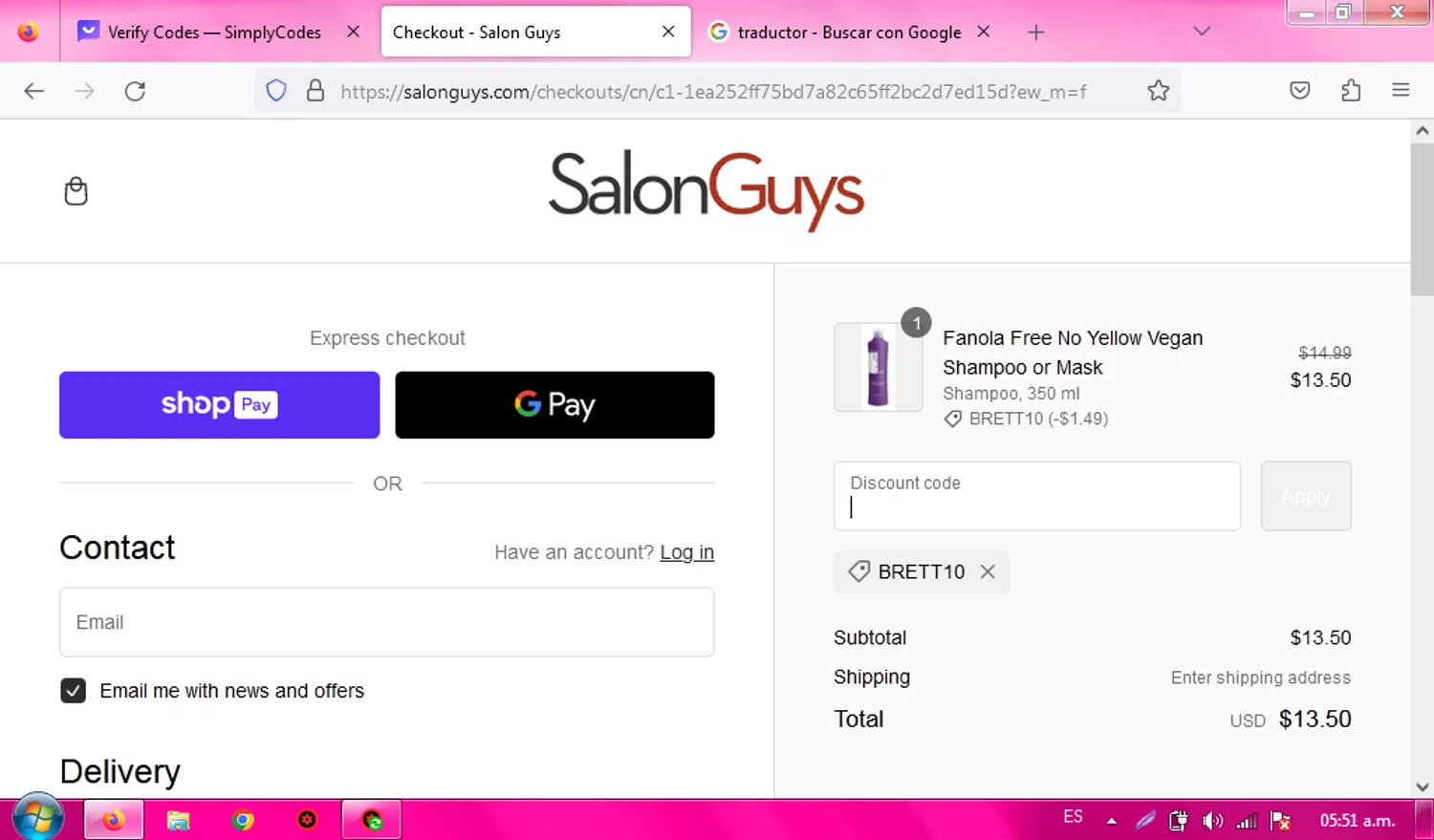The height and width of the screenshot is (840, 1434).
Task: Click the Action Center flag icon
Action: pyautogui.click(x=1280, y=820)
